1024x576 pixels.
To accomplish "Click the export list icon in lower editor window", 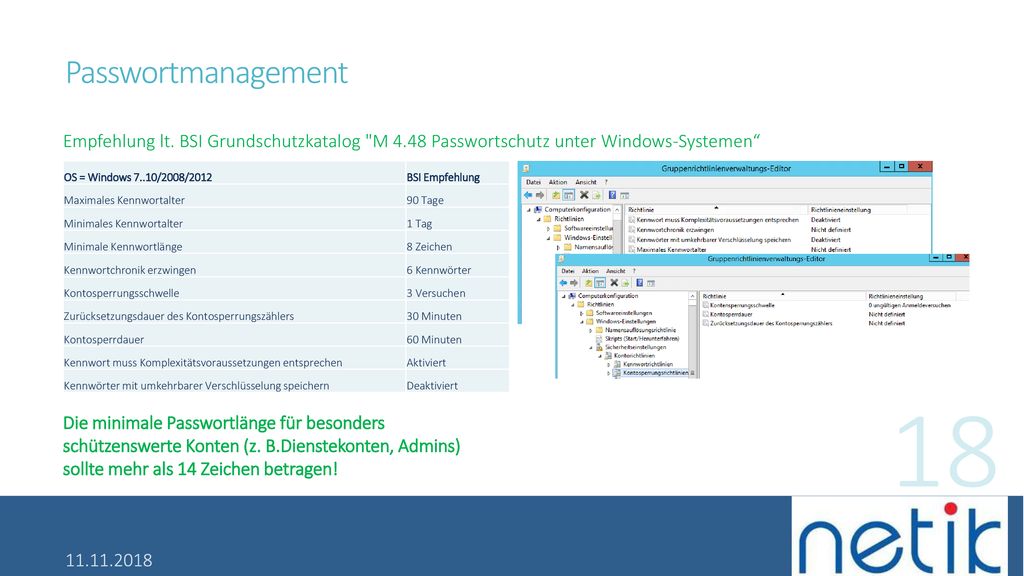I will 625,283.
